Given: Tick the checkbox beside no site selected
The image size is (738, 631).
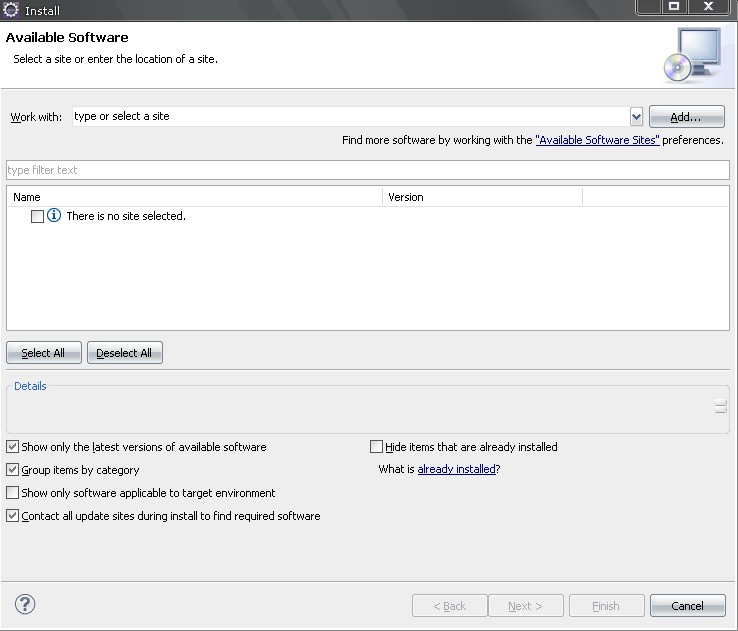Looking at the screenshot, I should [x=37, y=216].
